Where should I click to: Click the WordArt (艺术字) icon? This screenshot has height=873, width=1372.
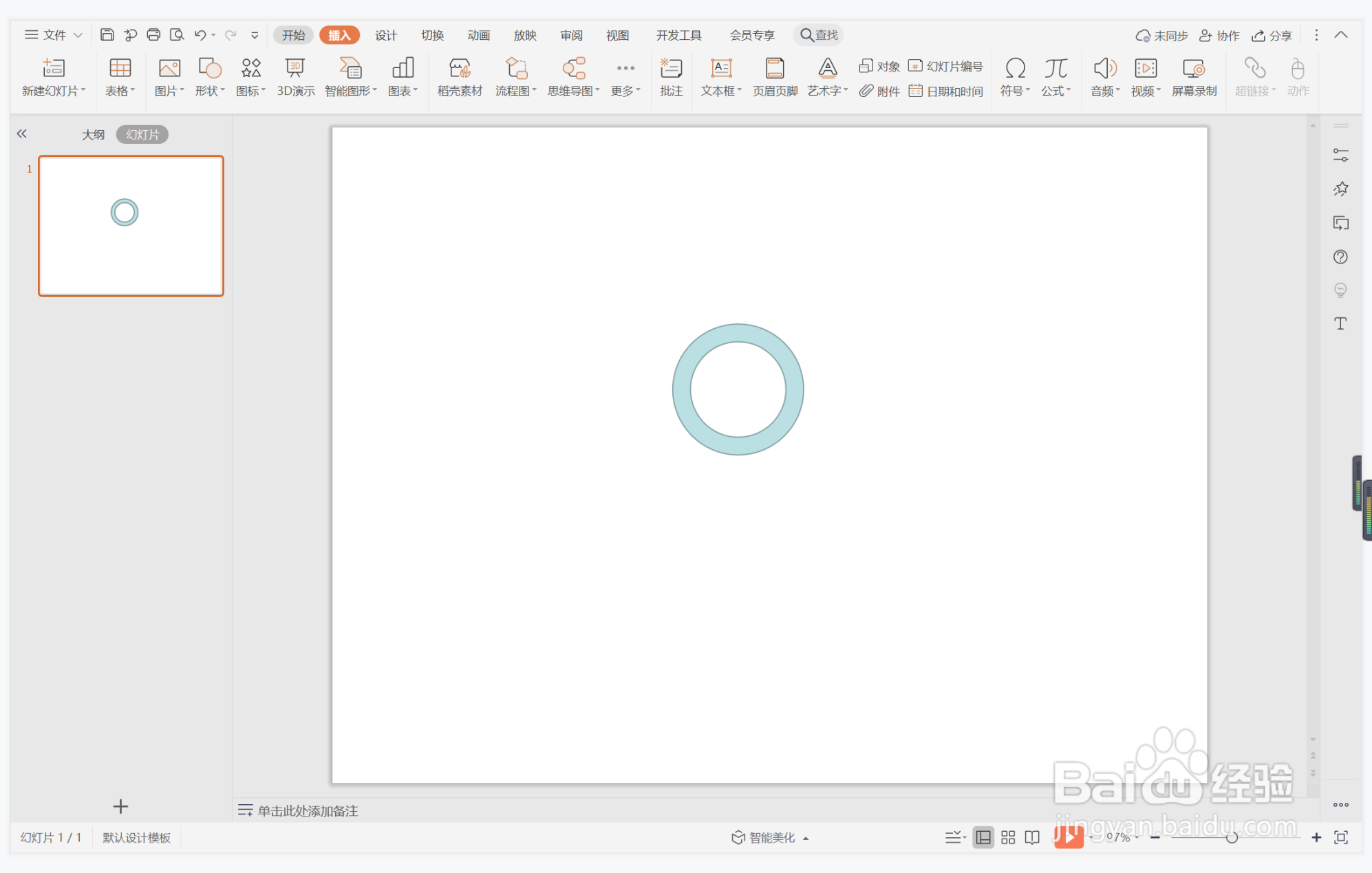pos(827,68)
